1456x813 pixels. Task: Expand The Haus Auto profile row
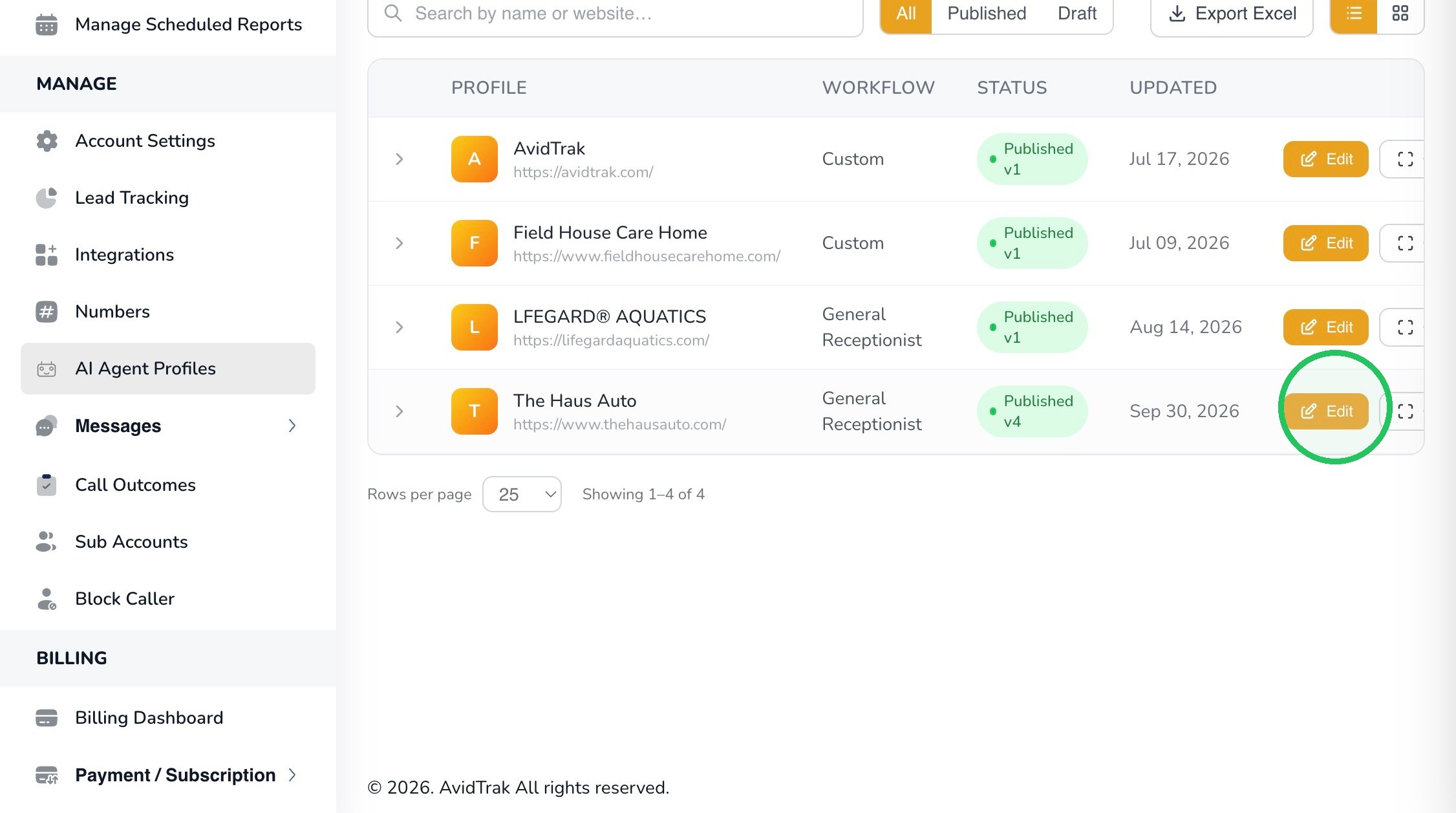point(400,411)
